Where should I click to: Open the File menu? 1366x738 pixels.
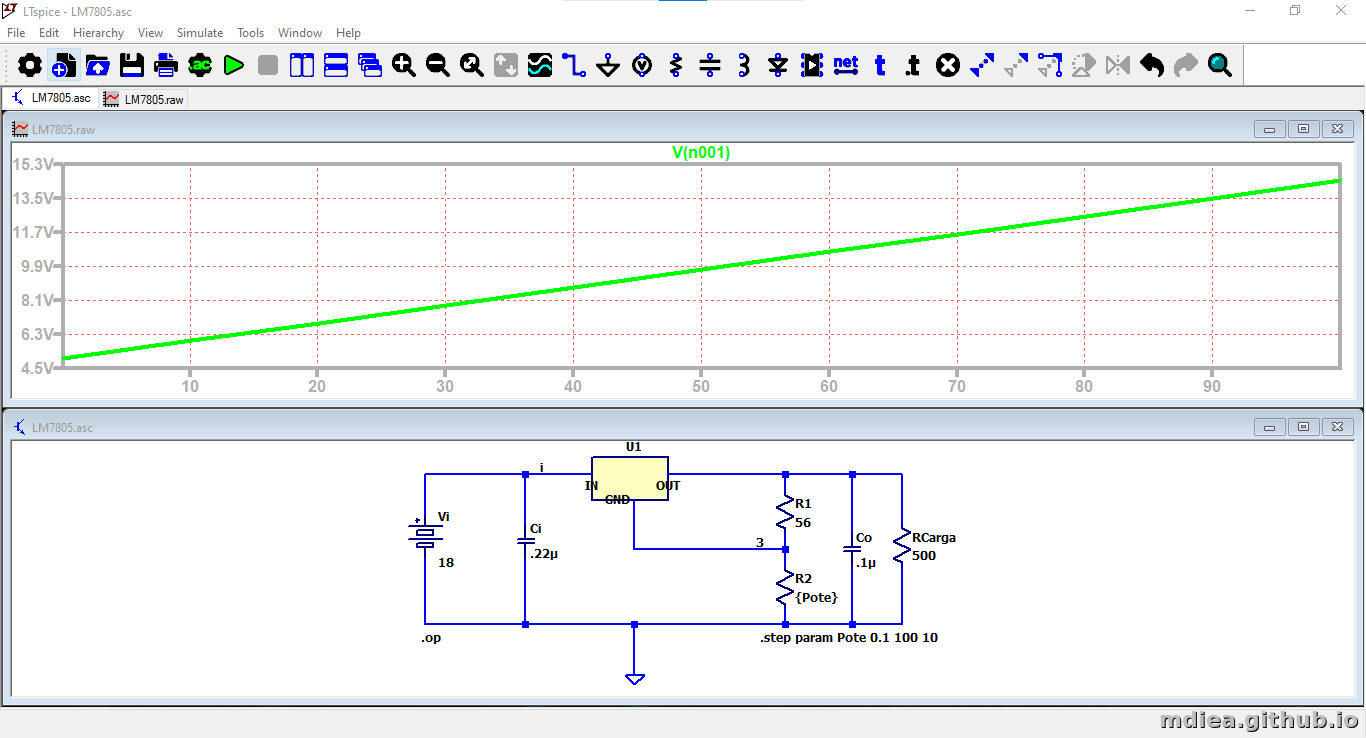click(16, 33)
